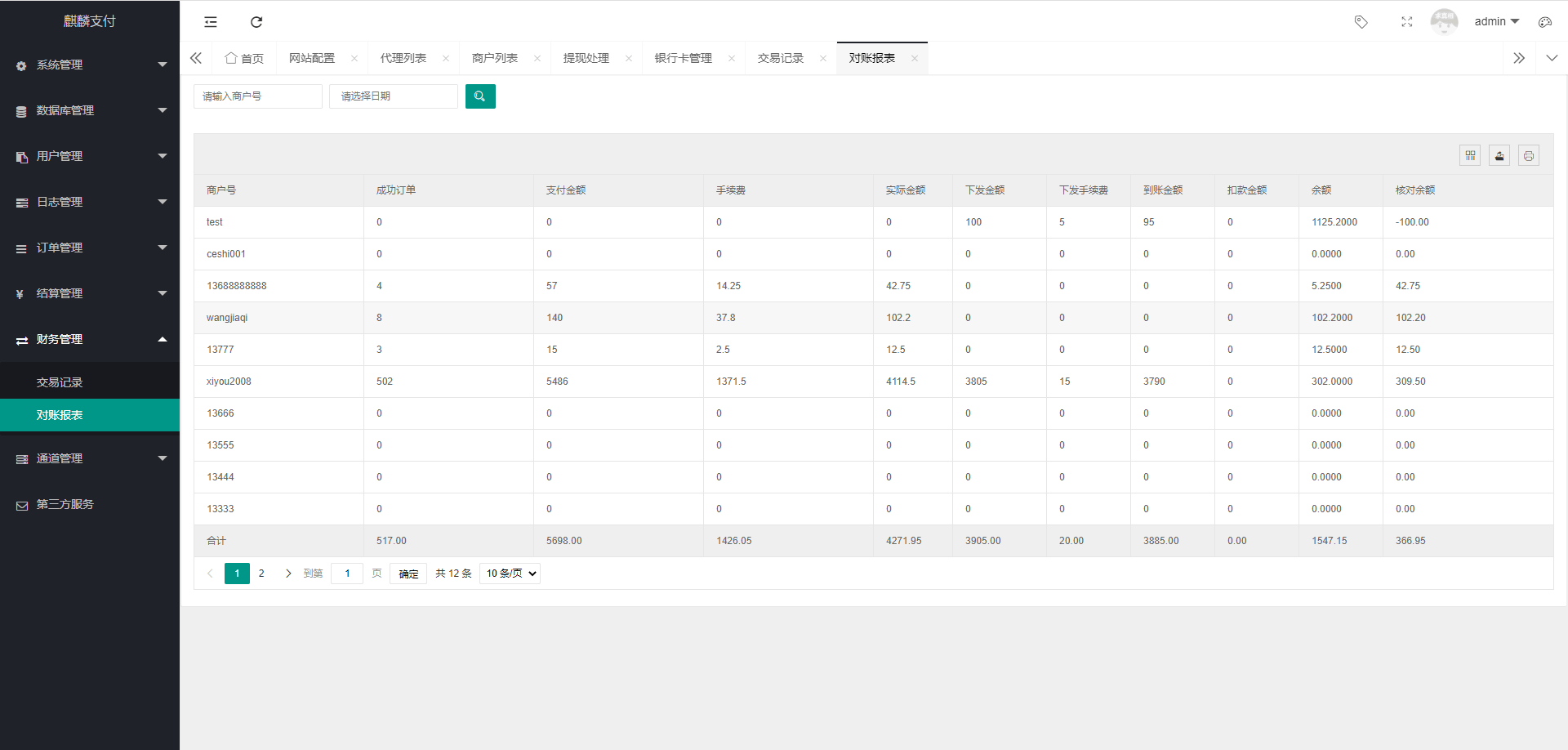Expand the 通道管理 sidebar menu

90,458
